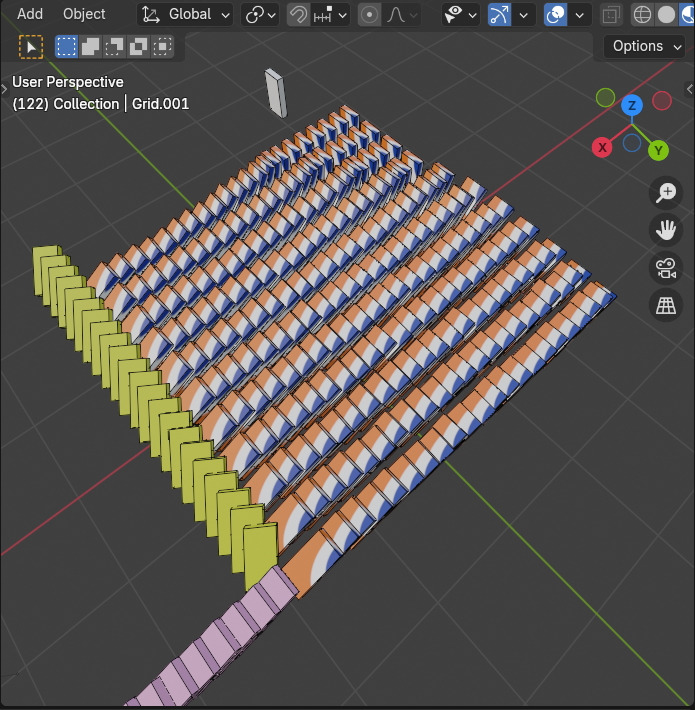Click the User Perspective label

(68, 82)
